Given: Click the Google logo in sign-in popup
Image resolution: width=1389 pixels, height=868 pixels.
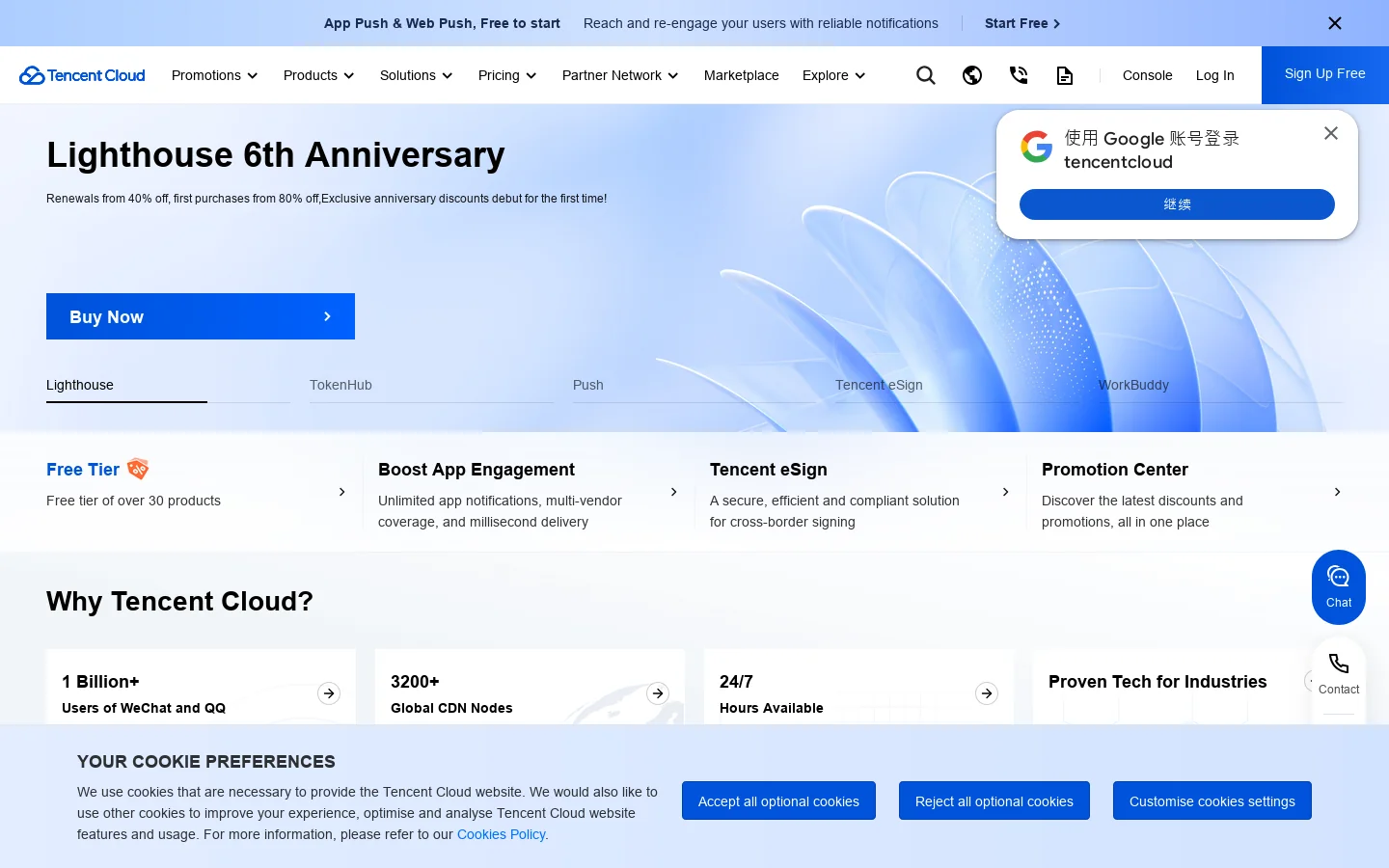Looking at the screenshot, I should coord(1037,147).
